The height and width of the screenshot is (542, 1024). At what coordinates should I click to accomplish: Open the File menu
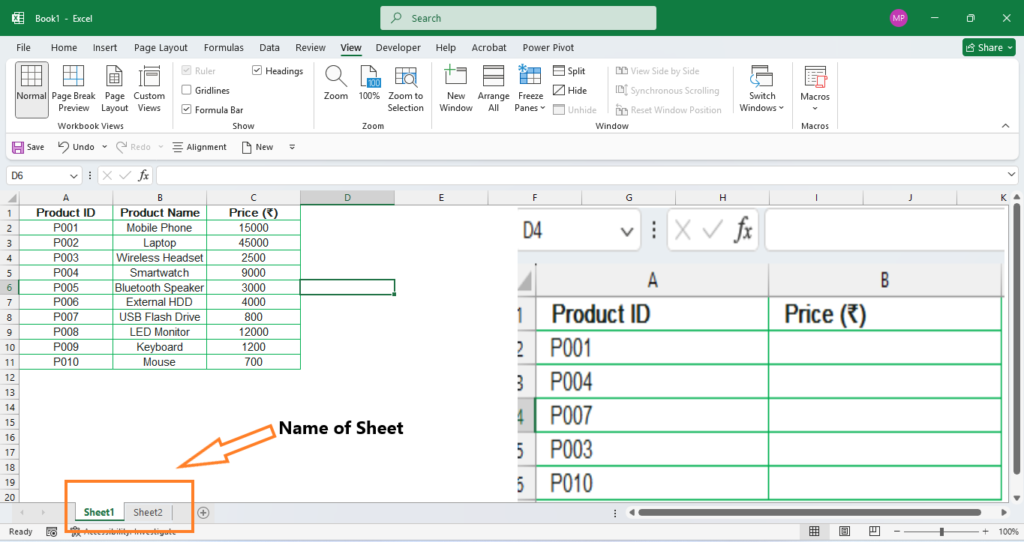point(24,48)
